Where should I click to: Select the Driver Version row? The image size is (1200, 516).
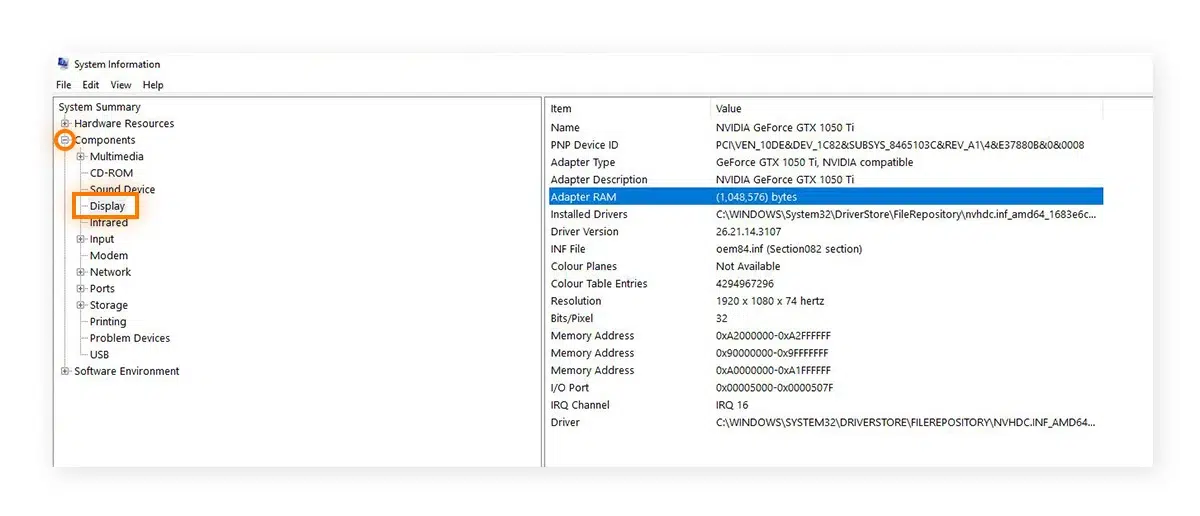tap(826, 232)
